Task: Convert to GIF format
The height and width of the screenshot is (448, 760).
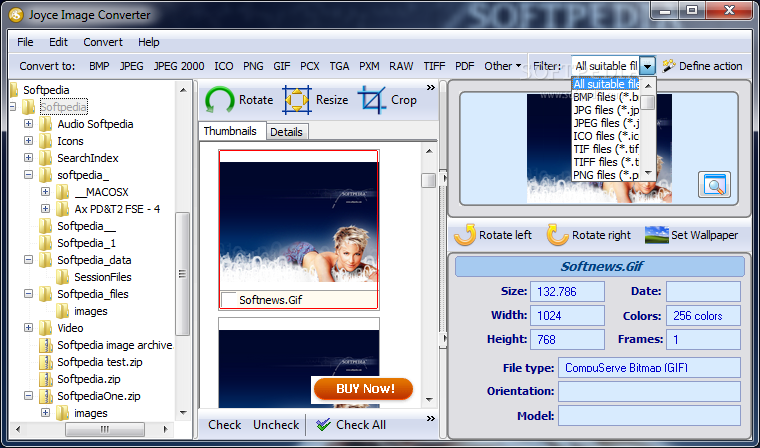Action: (282, 66)
